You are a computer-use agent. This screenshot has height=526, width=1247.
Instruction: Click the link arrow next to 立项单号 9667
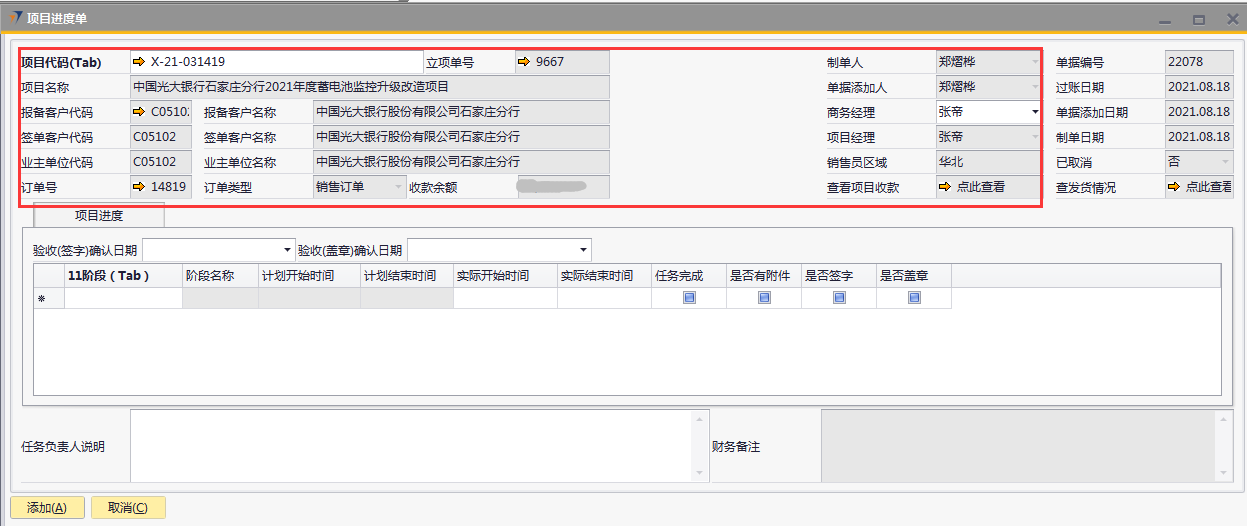[x=524, y=62]
